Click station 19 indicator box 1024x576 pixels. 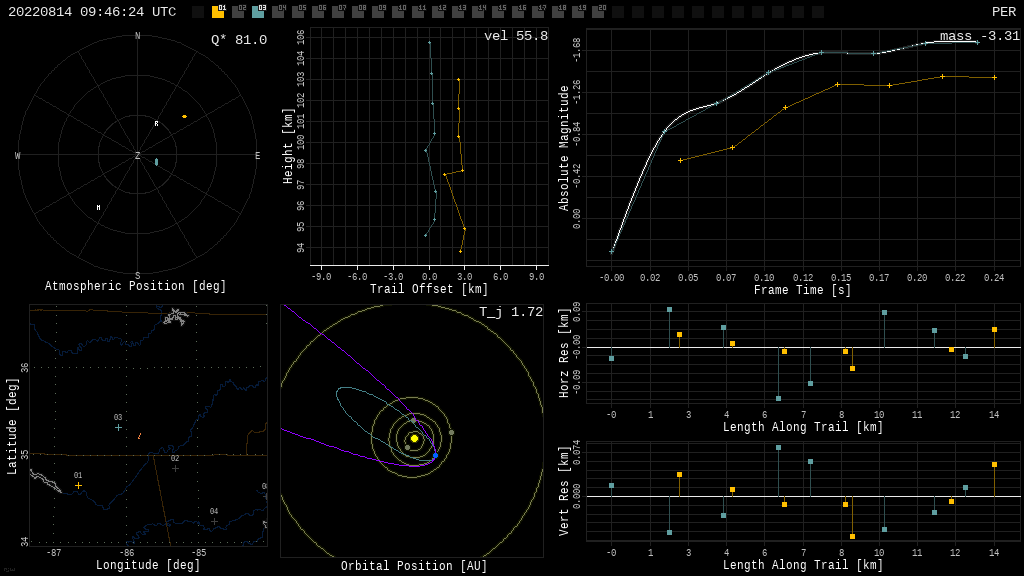point(579,11)
